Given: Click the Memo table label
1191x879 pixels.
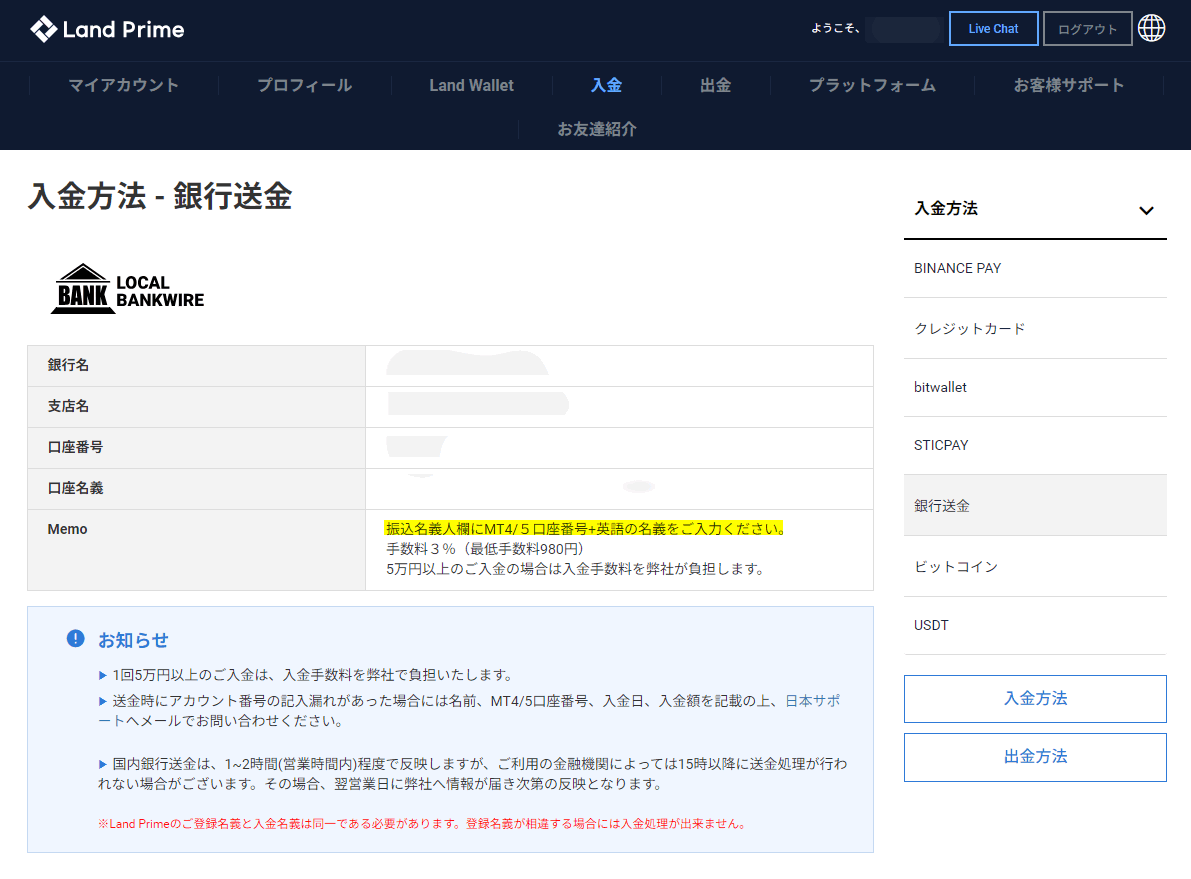Looking at the screenshot, I should [68, 530].
